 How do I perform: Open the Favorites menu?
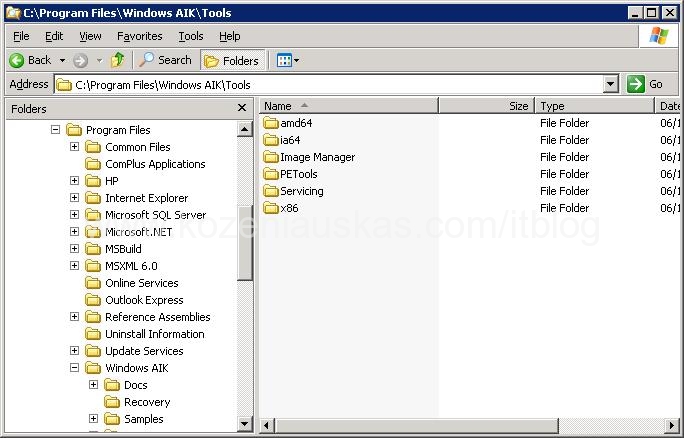[140, 36]
